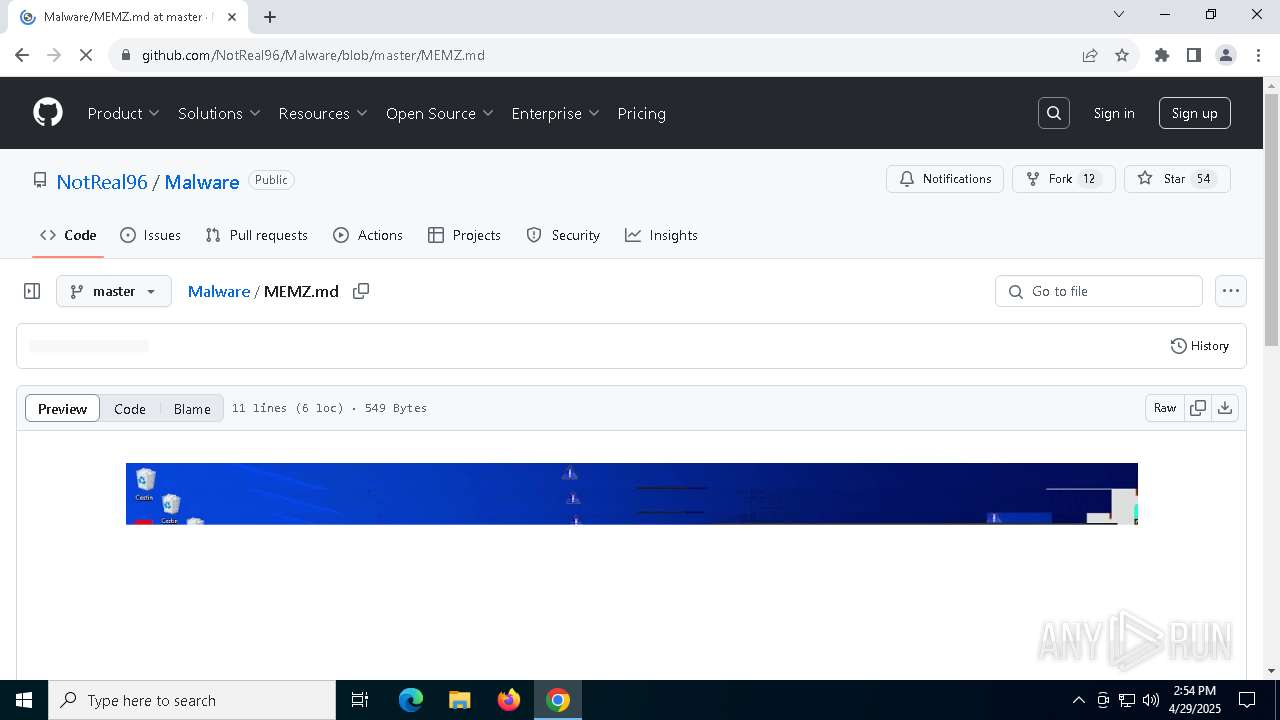Viewport: 1280px width, 720px height.
Task: Launch Microsoft Edge from taskbar
Action: pos(411,700)
